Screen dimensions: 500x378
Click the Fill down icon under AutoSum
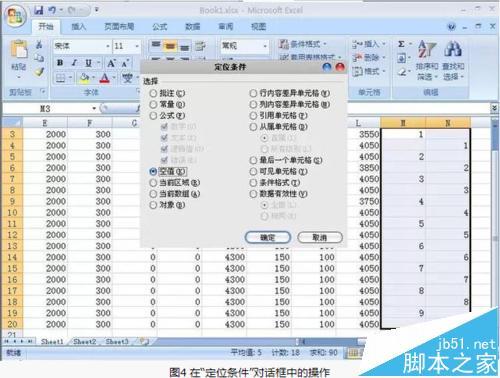pos(401,59)
